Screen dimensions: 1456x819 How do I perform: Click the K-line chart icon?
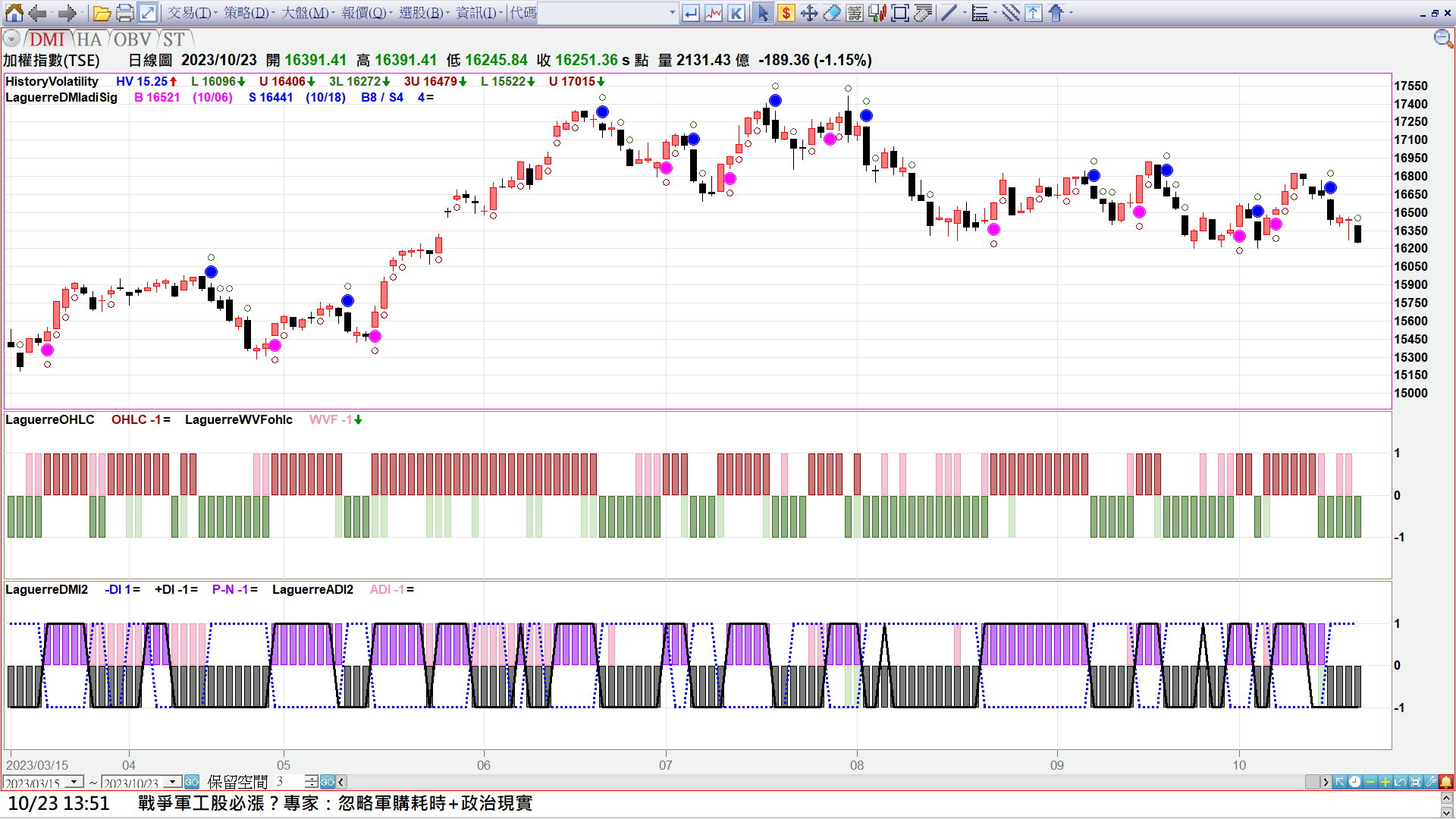coord(736,13)
